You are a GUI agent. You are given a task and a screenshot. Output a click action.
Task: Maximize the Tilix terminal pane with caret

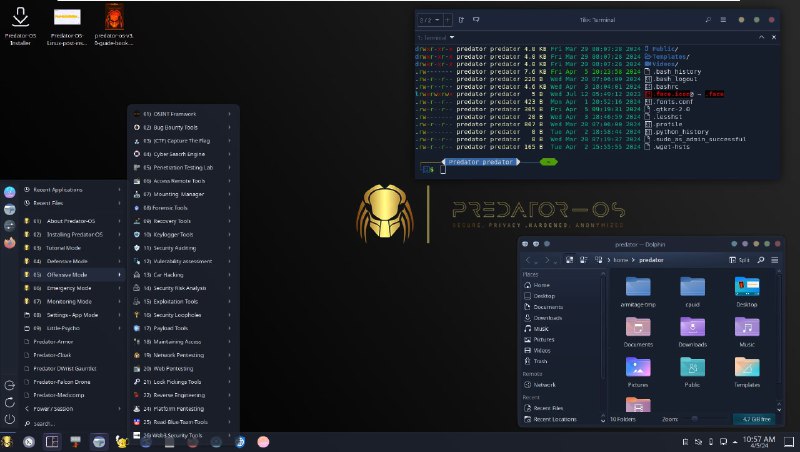(761, 37)
